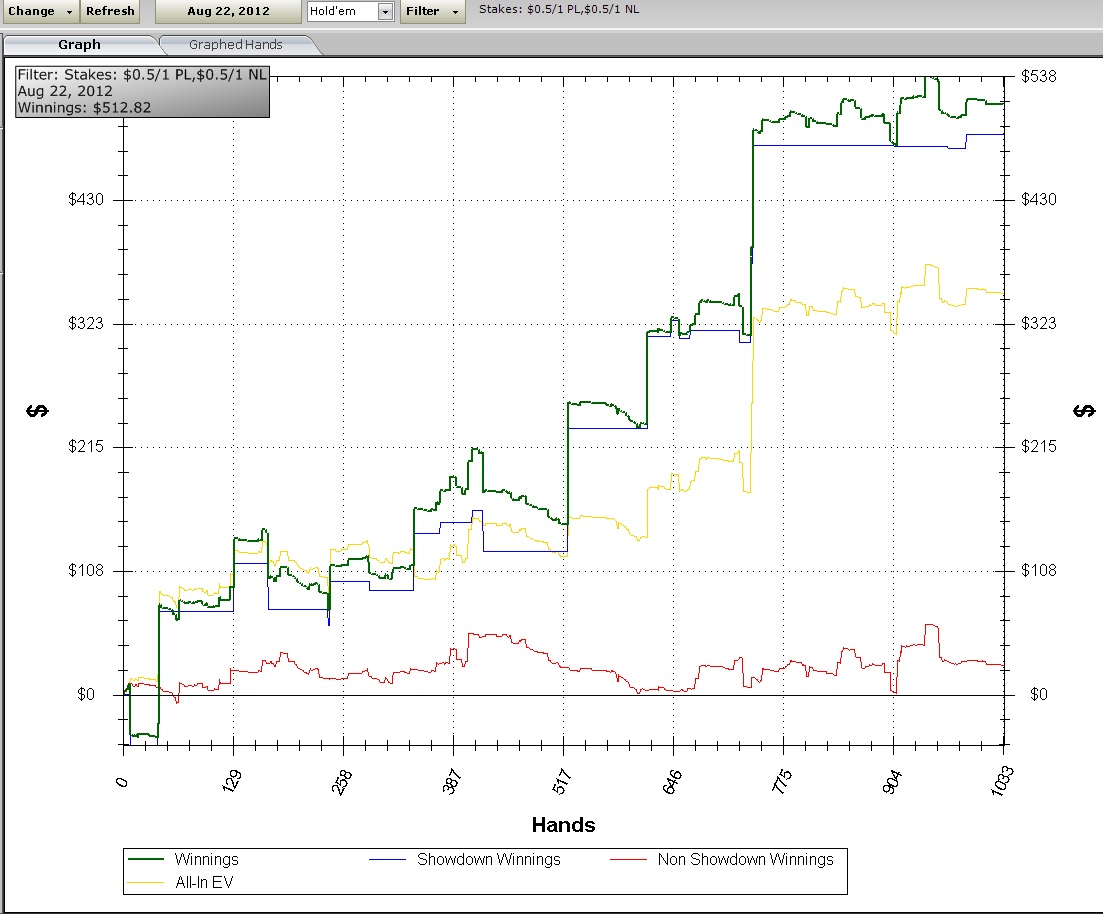Click the filter summary box showing Winnings $512.82
The width and height of the screenshot is (1103, 914).
[x=142, y=91]
